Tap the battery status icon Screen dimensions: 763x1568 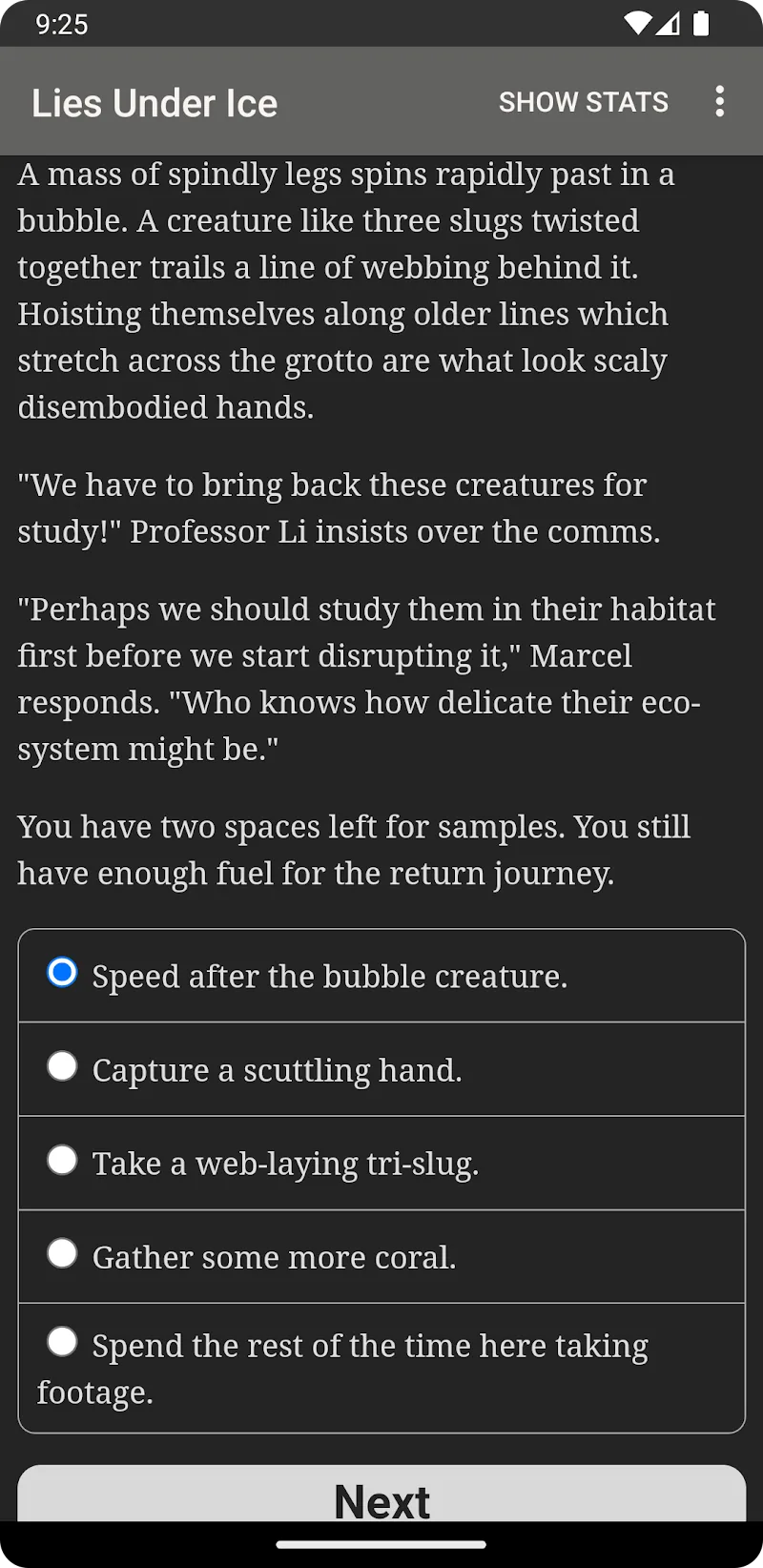point(701,24)
